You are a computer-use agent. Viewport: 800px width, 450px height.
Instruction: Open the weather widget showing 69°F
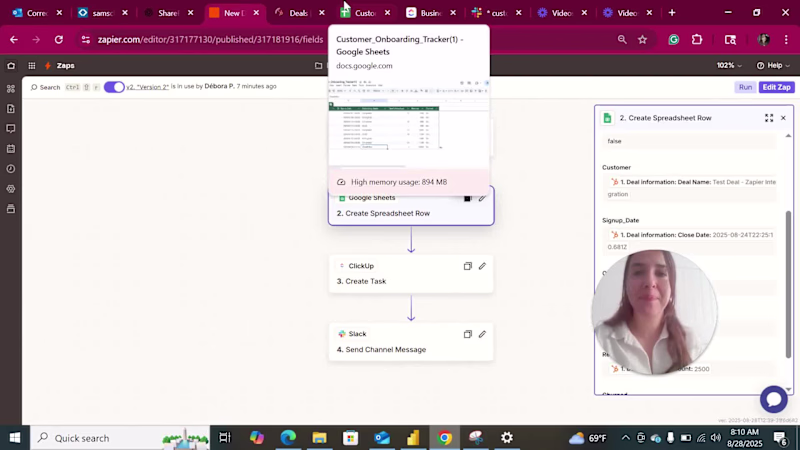pos(587,438)
